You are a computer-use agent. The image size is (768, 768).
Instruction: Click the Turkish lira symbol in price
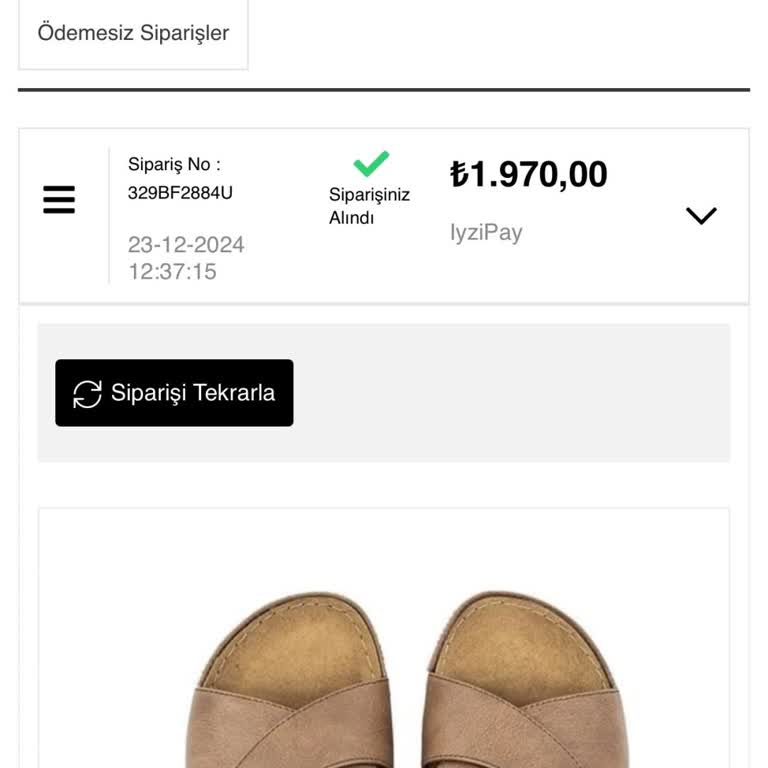(x=459, y=175)
